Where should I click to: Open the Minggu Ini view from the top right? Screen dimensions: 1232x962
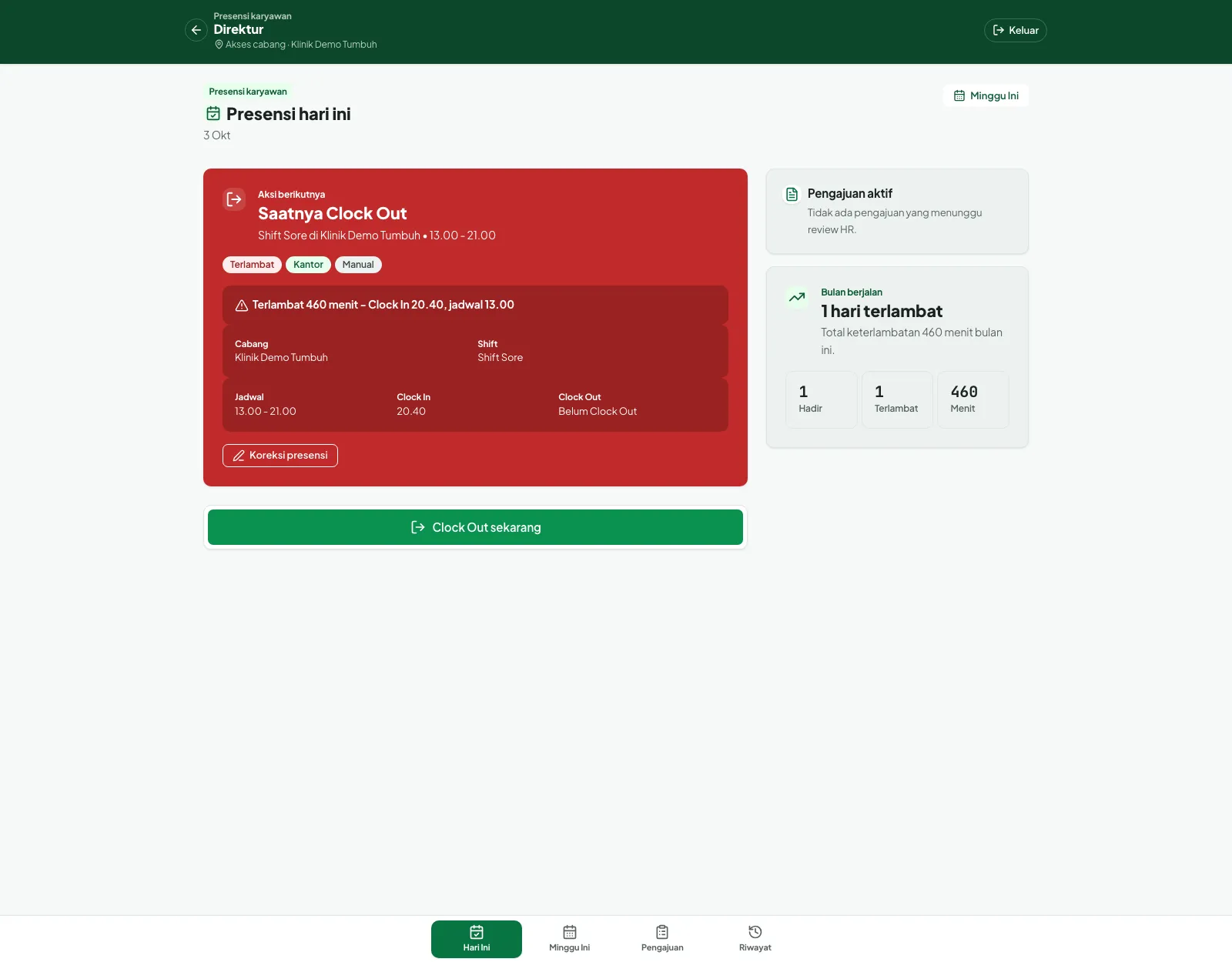(986, 95)
